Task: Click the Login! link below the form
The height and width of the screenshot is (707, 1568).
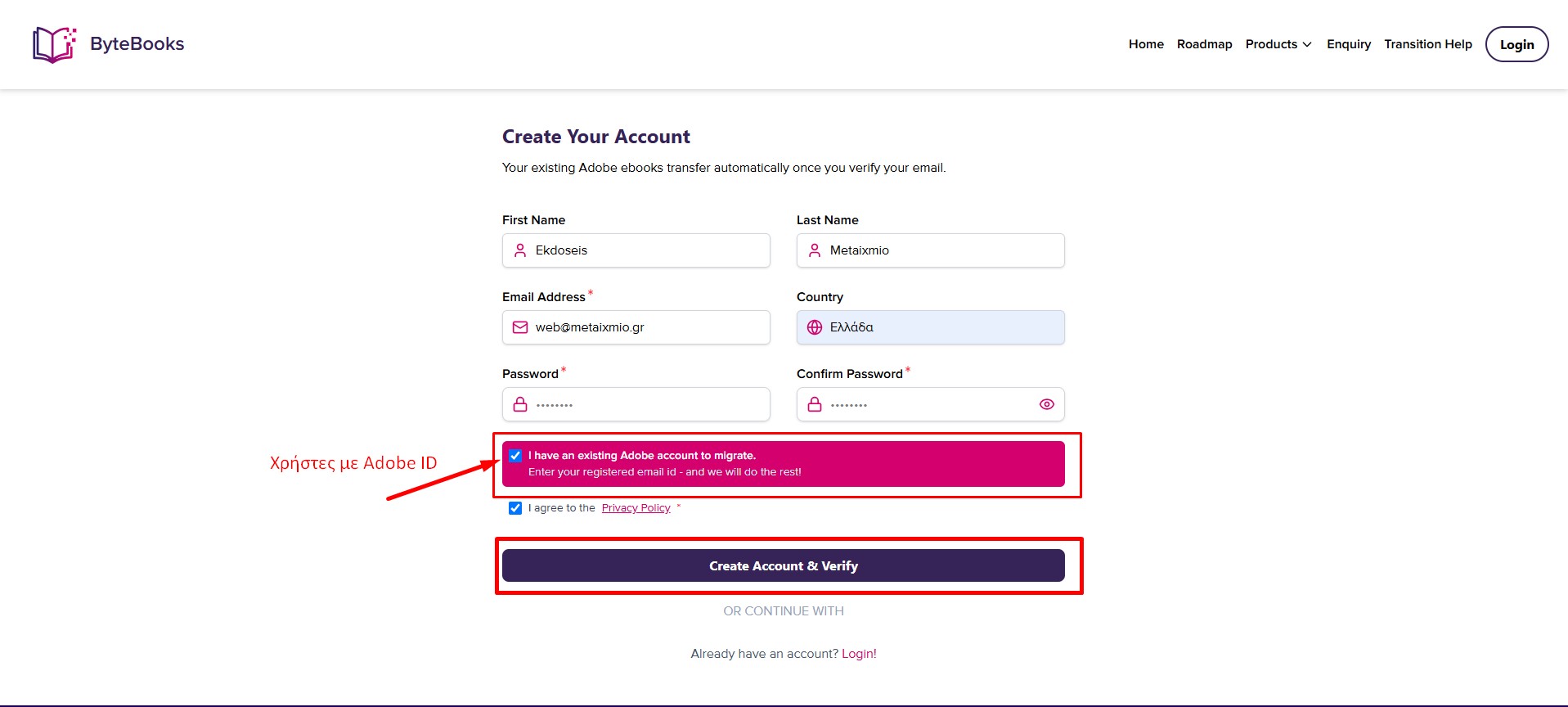Action: 859,654
